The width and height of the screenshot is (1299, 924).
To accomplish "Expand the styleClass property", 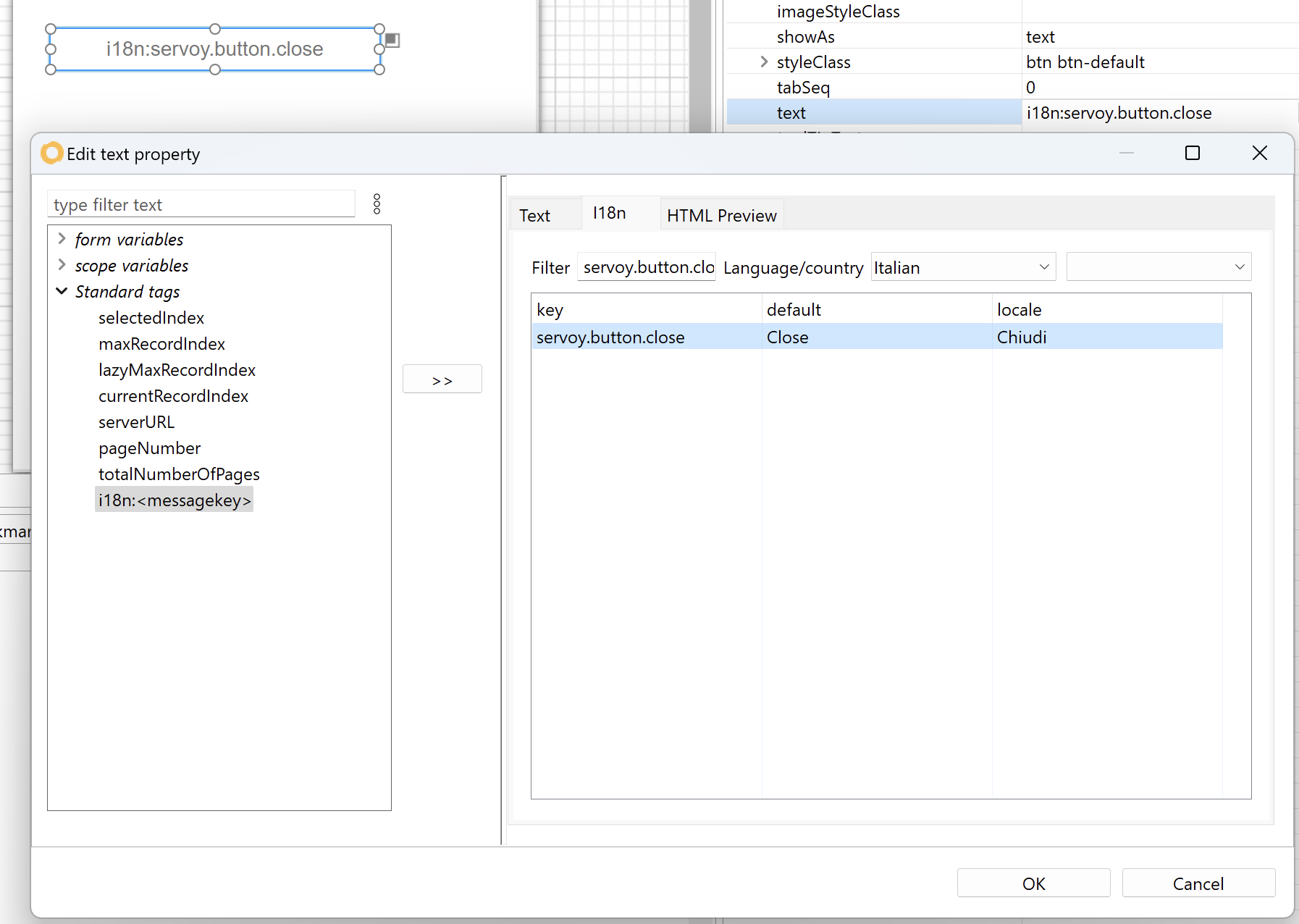I will (x=764, y=62).
